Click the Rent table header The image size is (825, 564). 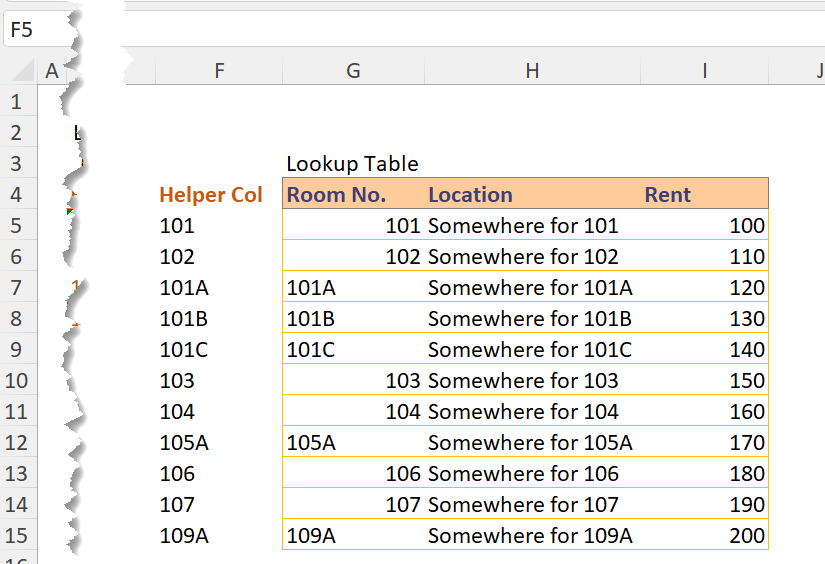click(x=667, y=195)
